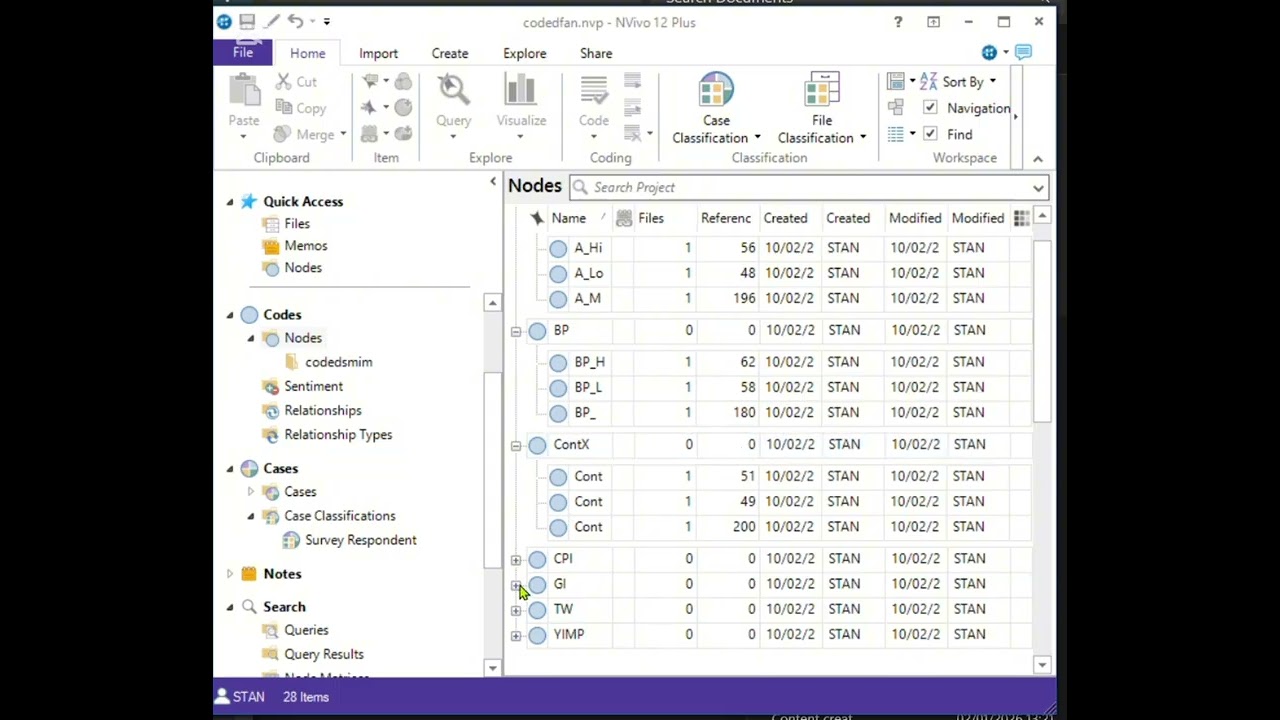Click the Copy icon in Clipboard group

coord(283,108)
